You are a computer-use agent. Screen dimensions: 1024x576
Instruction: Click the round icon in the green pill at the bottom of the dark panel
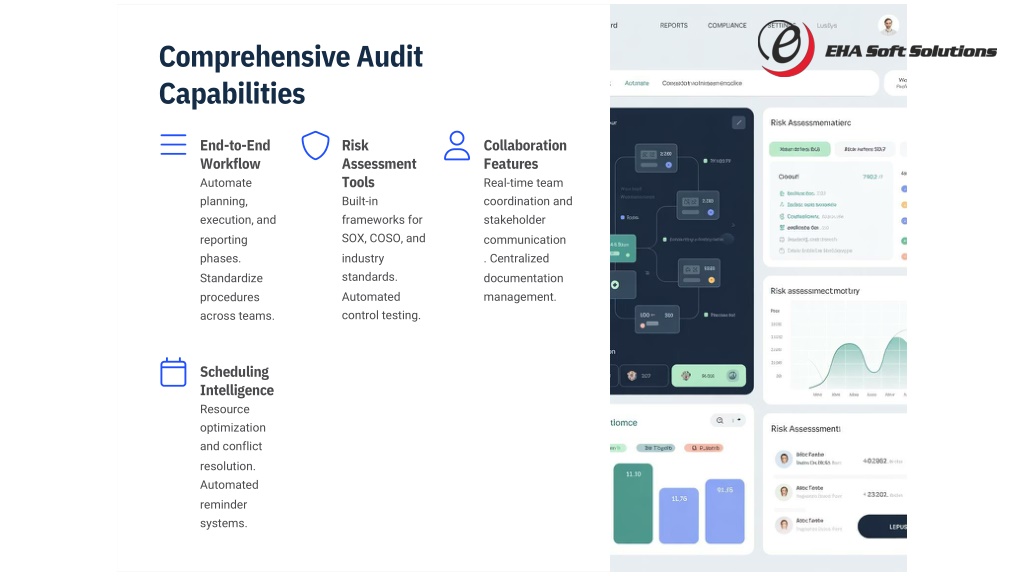coord(732,376)
